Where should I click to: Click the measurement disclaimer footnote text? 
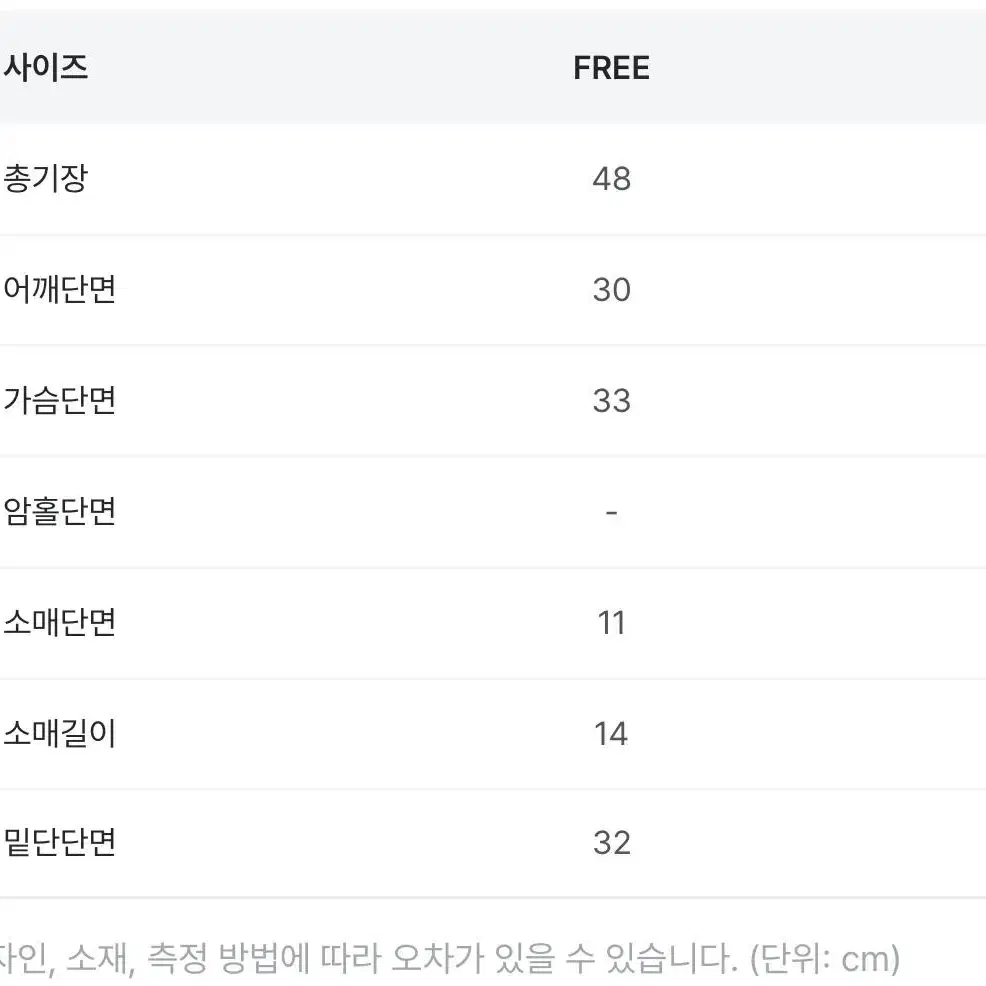(449, 958)
